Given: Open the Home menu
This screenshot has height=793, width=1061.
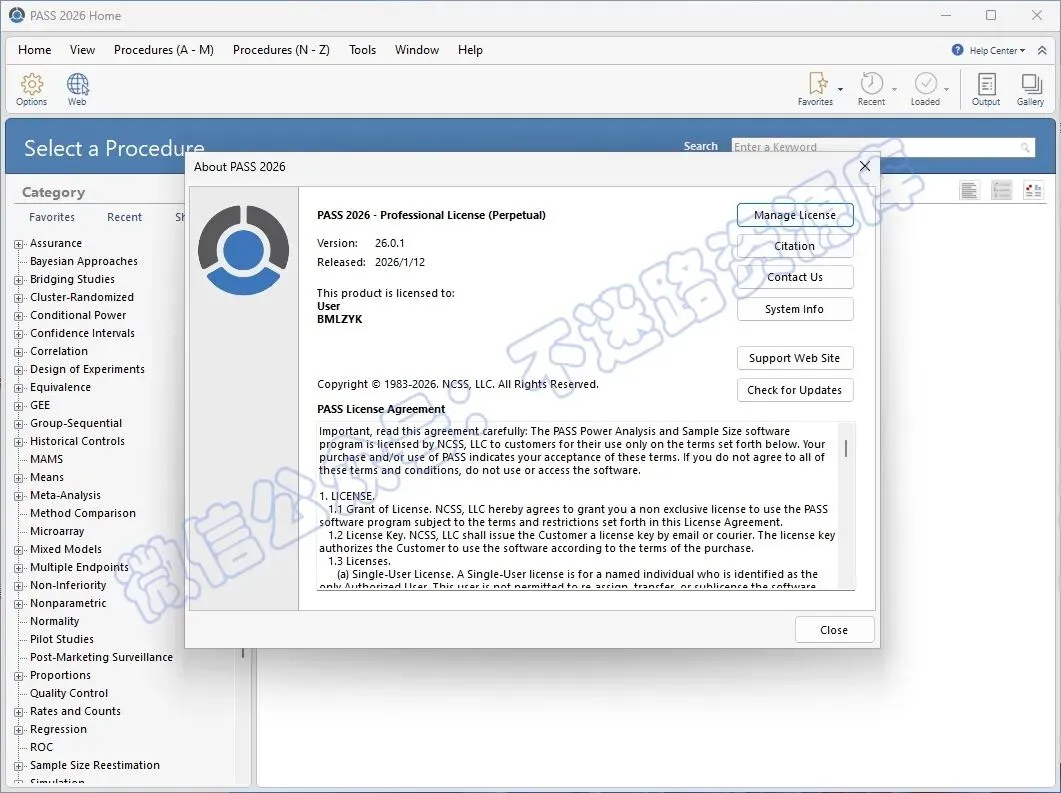Looking at the screenshot, I should [35, 50].
